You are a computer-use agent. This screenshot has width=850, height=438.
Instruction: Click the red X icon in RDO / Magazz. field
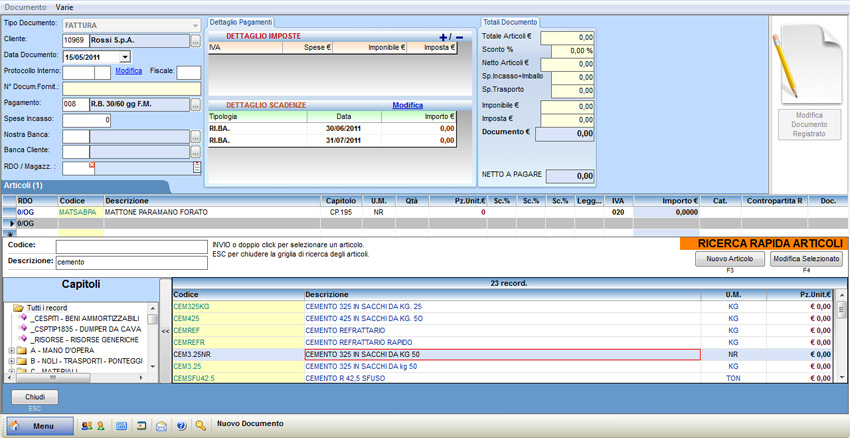pyautogui.click(x=92, y=165)
